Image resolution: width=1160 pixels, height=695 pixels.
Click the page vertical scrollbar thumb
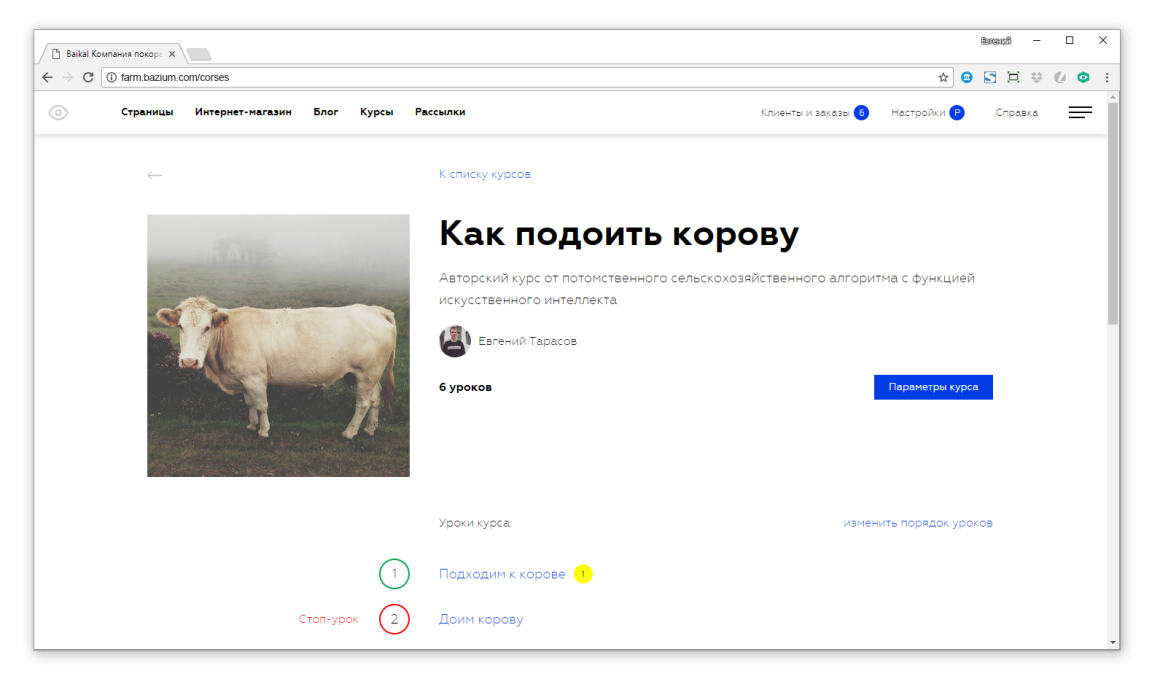point(1113,213)
